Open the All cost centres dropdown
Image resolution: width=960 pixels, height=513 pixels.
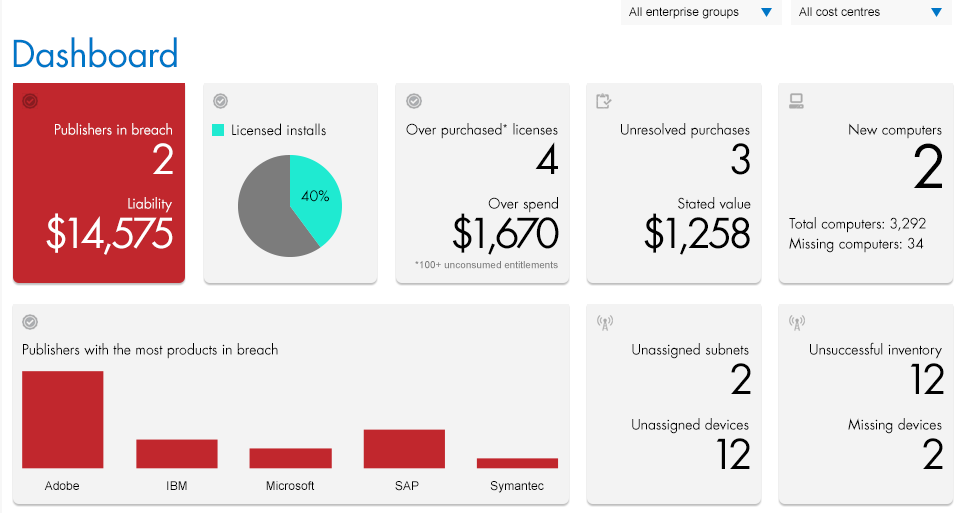870,12
